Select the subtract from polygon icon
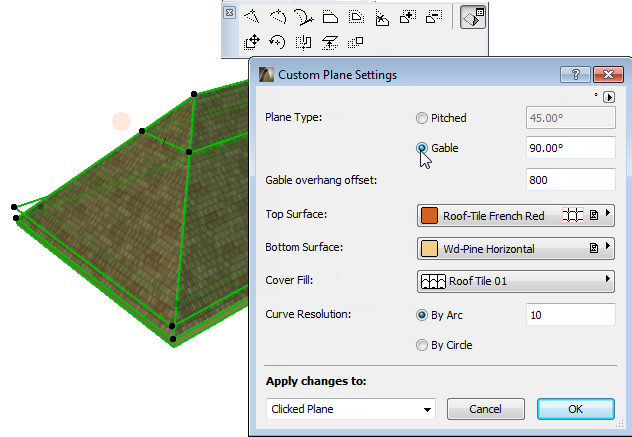This screenshot has width=632, height=437. pyautogui.click(x=434, y=17)
